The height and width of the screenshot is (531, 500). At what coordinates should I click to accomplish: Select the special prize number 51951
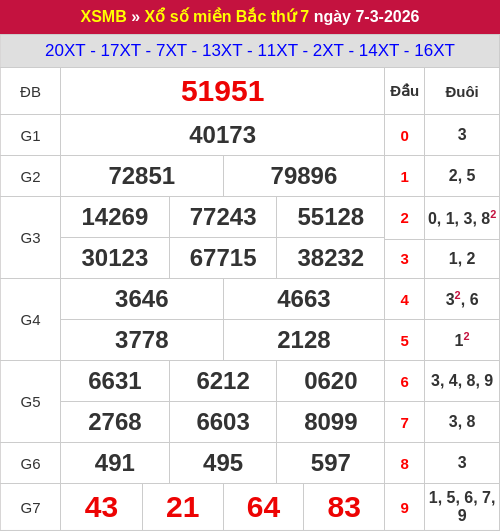pyautogui.click(x=223, y=91)
